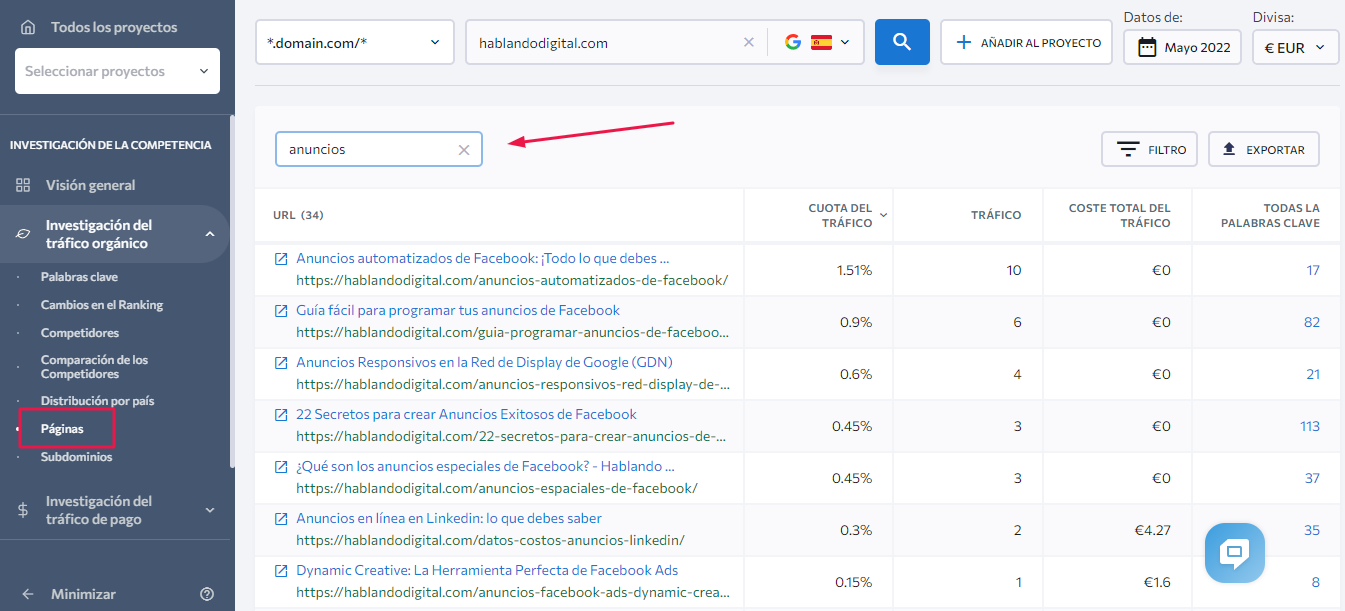The width and height of the screenshot is (1345, 611).
Task: Open link Anuncios en línea en Linkedin
Action: click(x=449, y=518)
